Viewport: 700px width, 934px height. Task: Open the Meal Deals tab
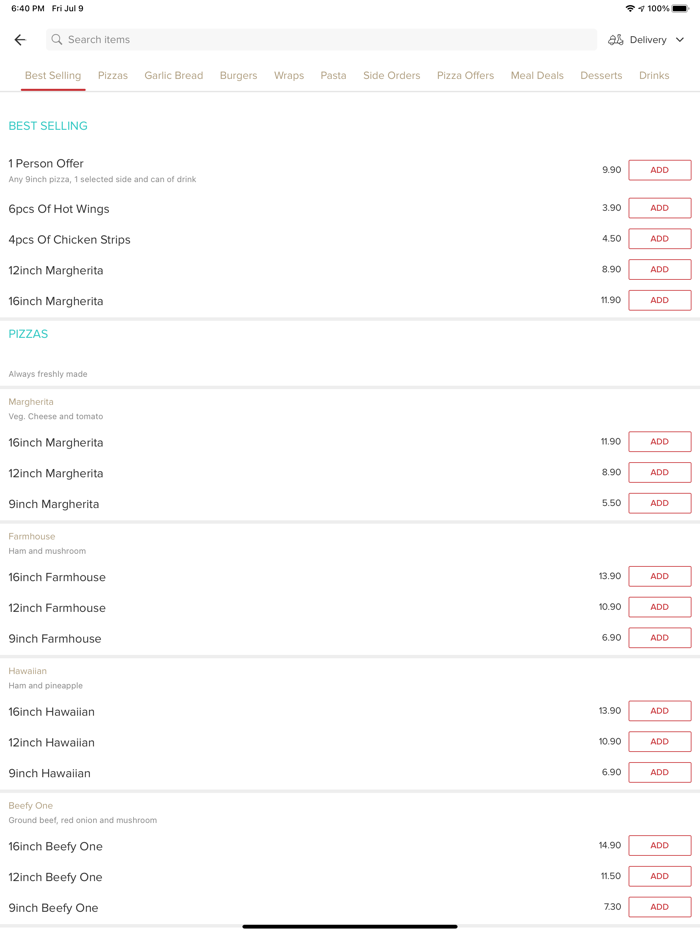coord(537,76)
